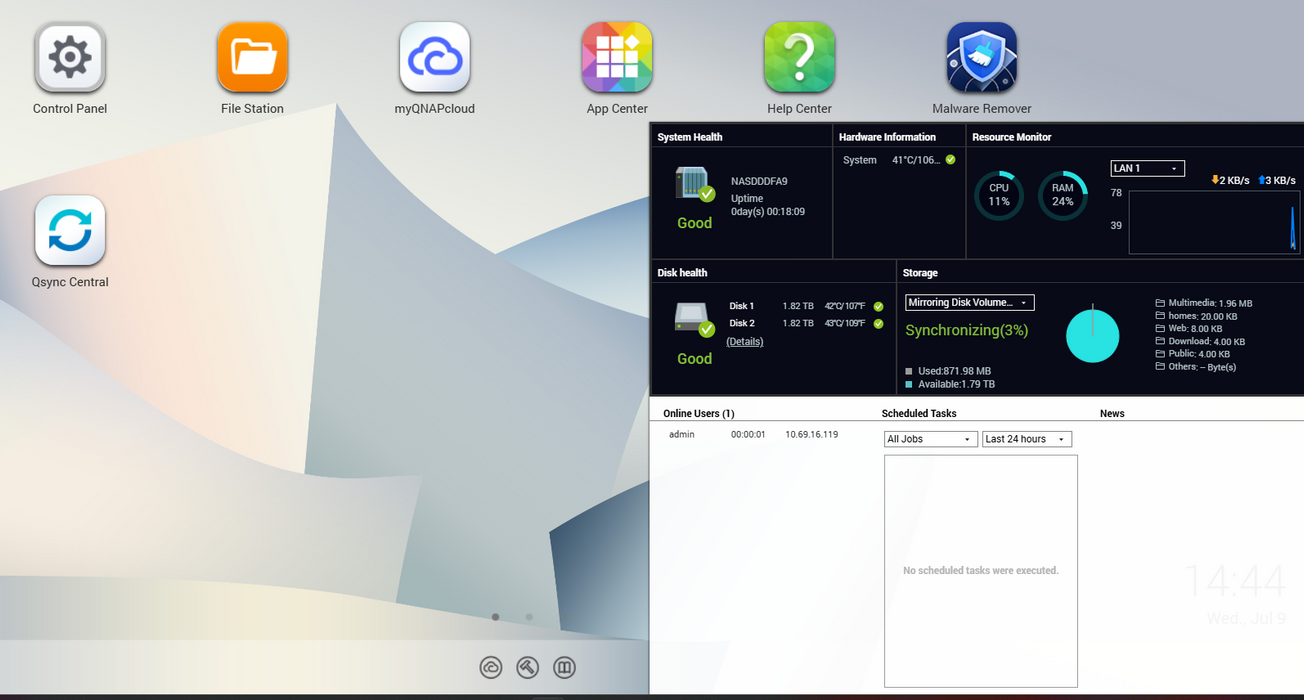Click the System temperature reading 41°C
This screenshot has width=1304, height=700.
coord(916,160)
